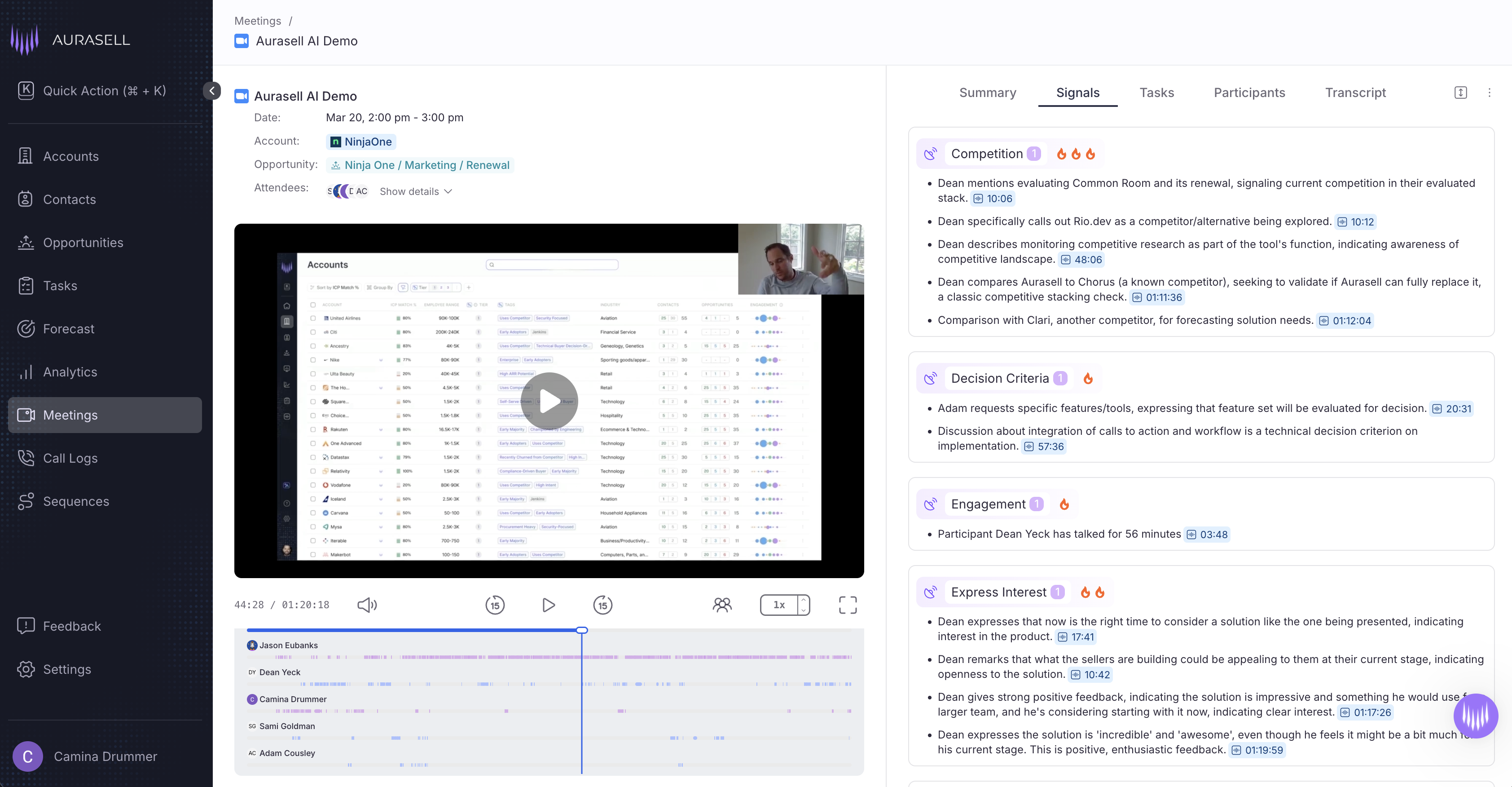This screenshot has width=1512, height=787.
Task: Open the Quick Action command palette
Action: tap(105, 90)
